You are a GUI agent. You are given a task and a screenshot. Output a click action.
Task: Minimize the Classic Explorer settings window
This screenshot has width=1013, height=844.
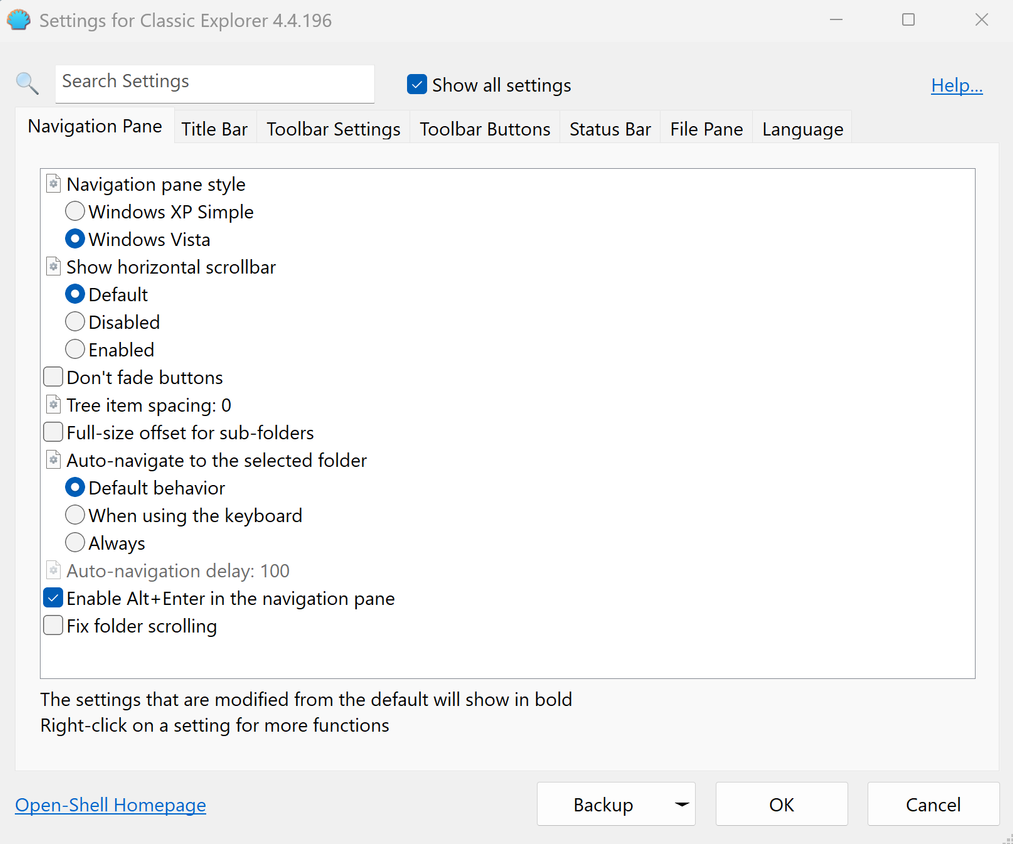(x=836, y=20)
